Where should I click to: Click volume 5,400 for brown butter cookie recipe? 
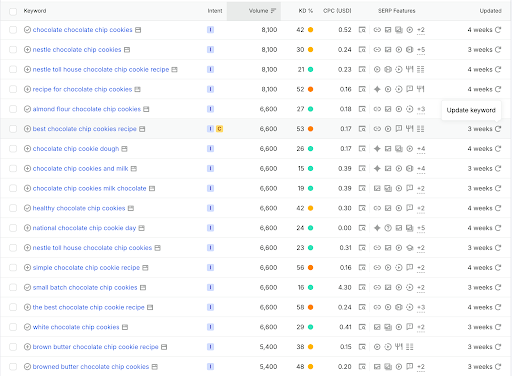coord(268,347)
